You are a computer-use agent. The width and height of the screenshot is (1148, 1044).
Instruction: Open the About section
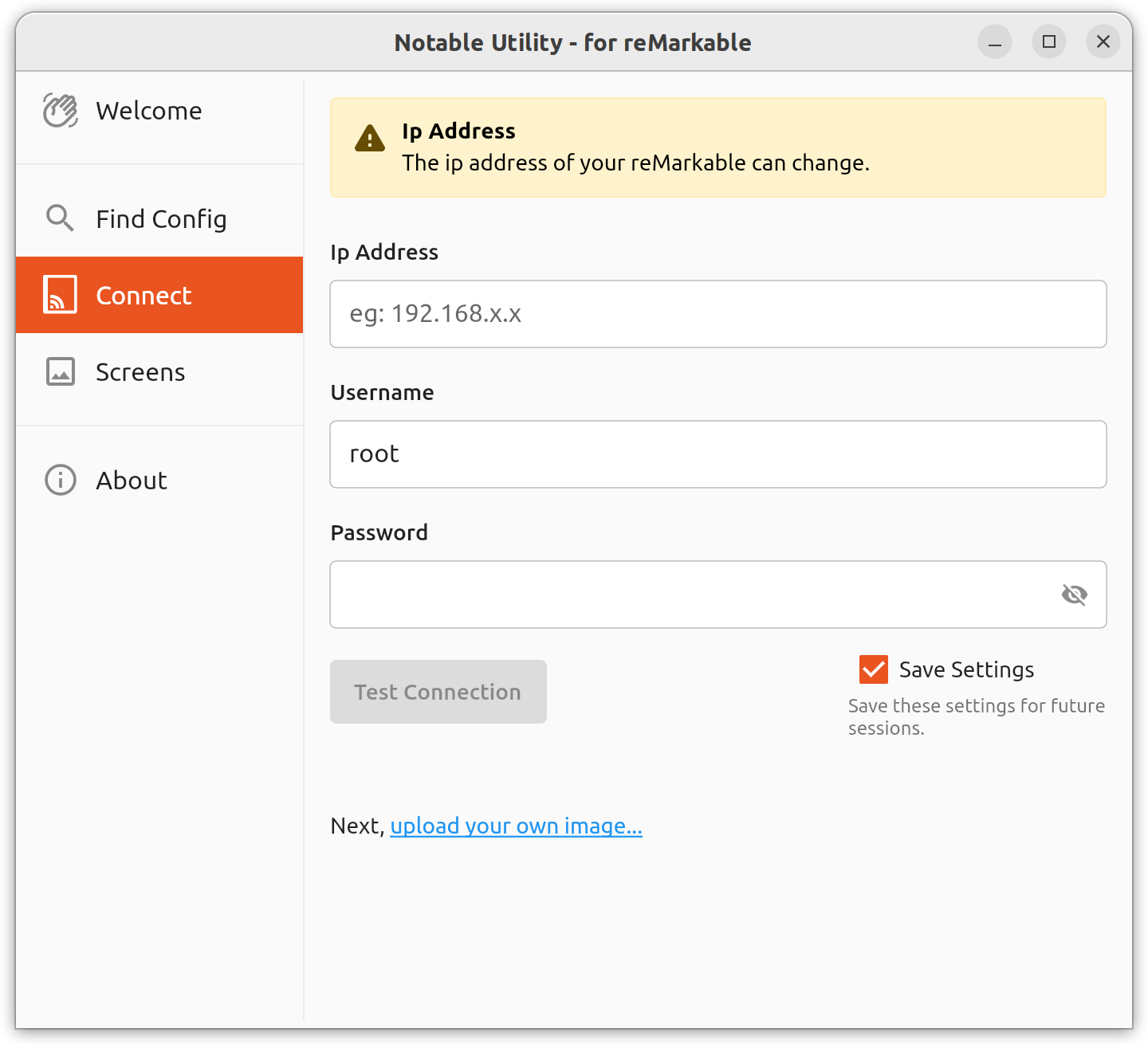[x=131, y=480]
